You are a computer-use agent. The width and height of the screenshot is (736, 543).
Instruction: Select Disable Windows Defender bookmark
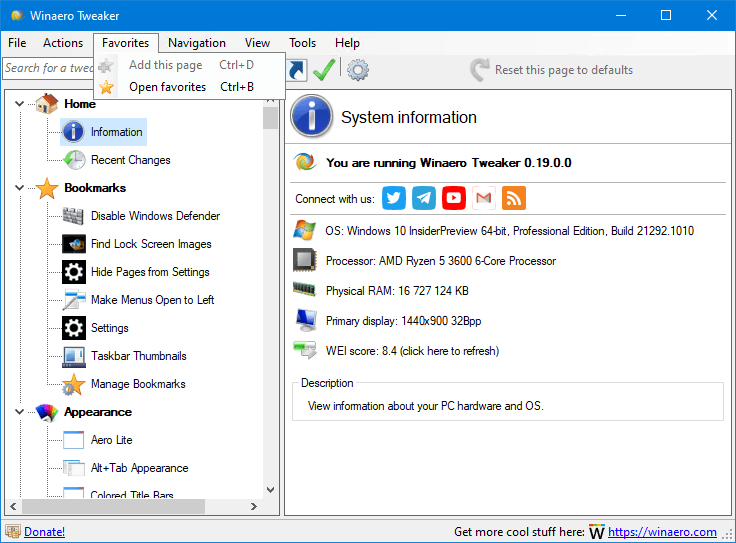click(x=155, y=216)
